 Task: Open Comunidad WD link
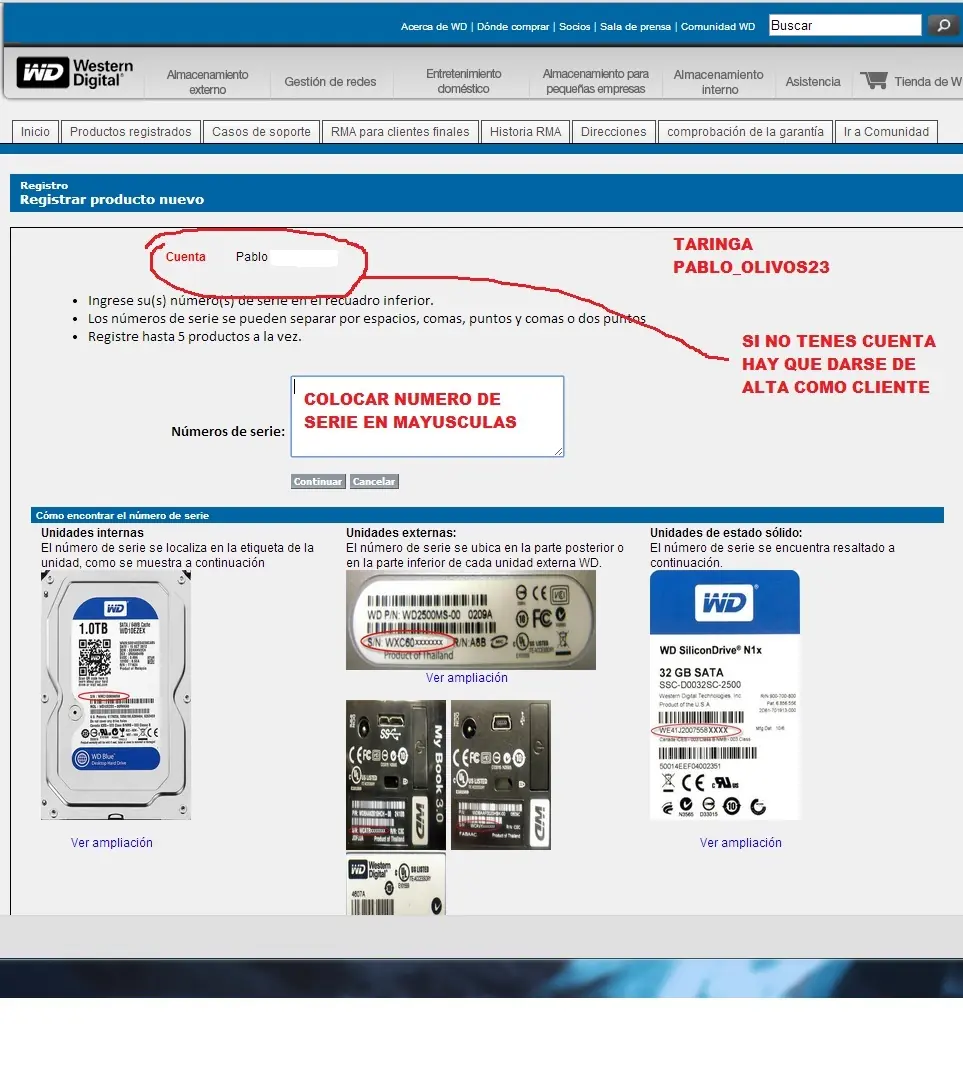[718, 26]
